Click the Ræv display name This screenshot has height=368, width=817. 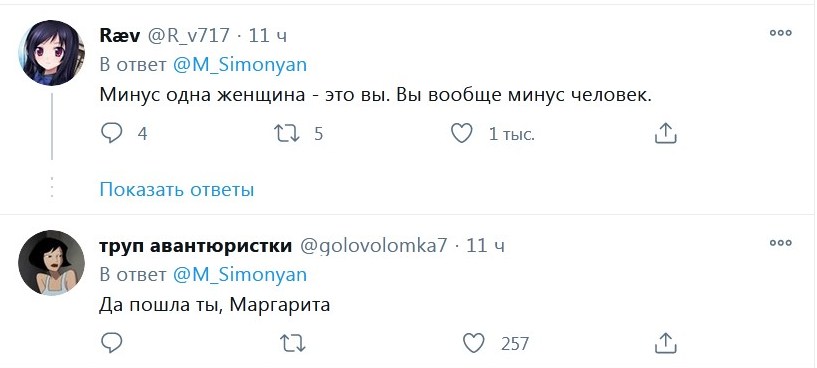(x=119, y=35)
